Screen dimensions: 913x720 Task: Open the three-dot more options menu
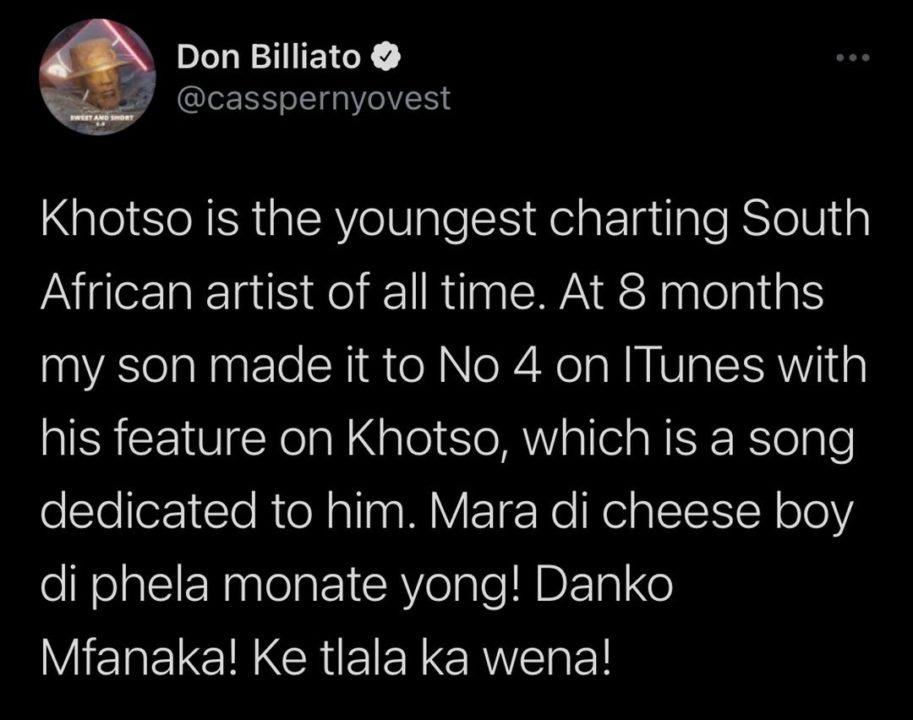point(854,58)
